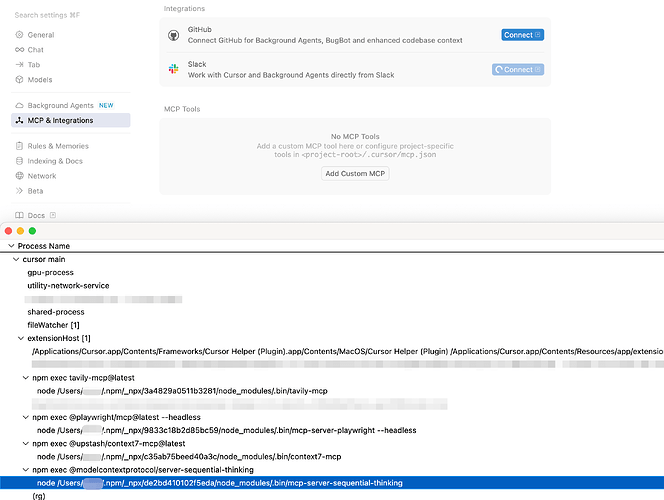This screenshot has width=664, height=500.
Task: Collapse the Process Name column chevron
Action: (11, 246)
